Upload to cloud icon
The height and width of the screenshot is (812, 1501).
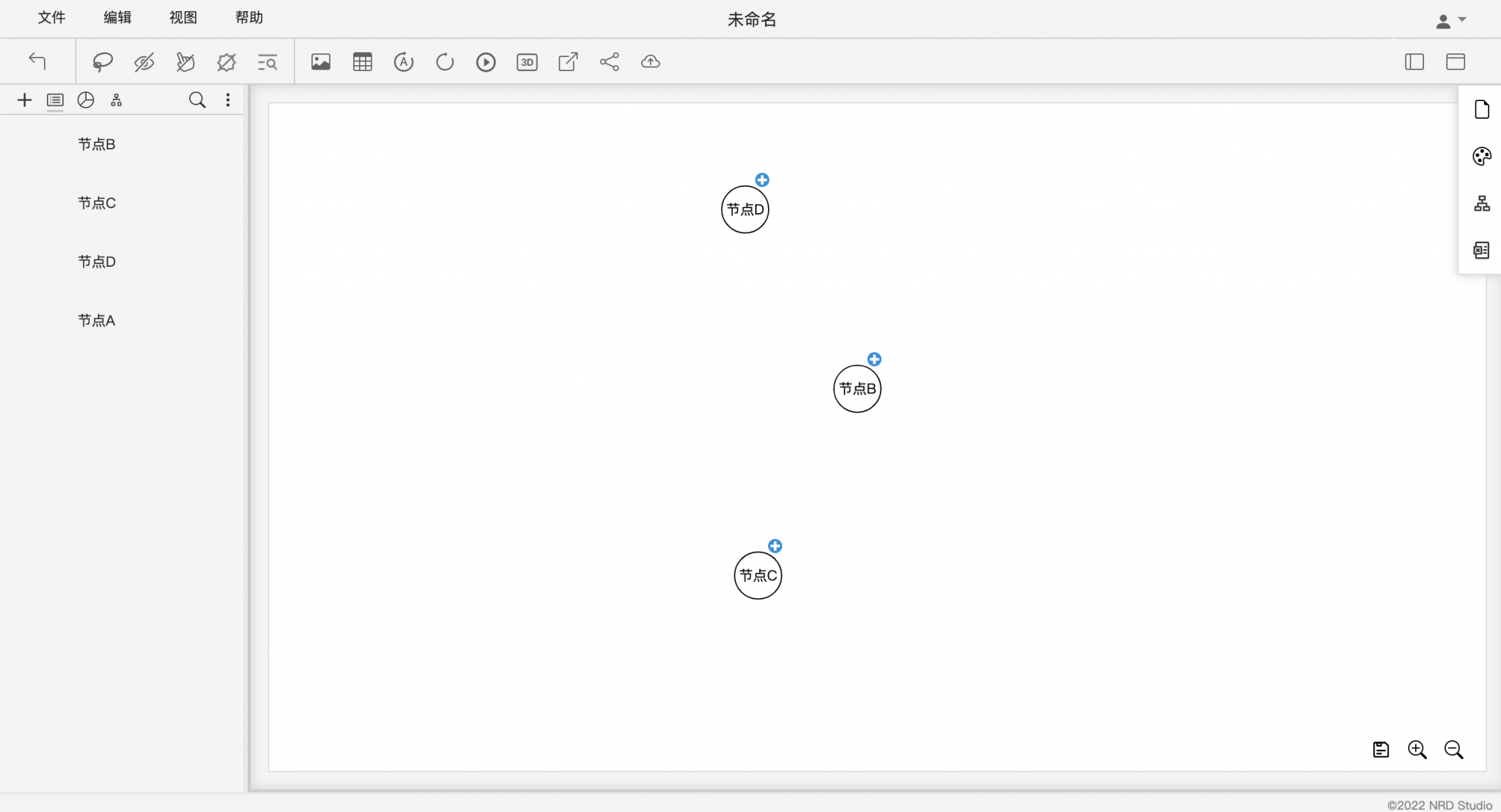point(650,62)
